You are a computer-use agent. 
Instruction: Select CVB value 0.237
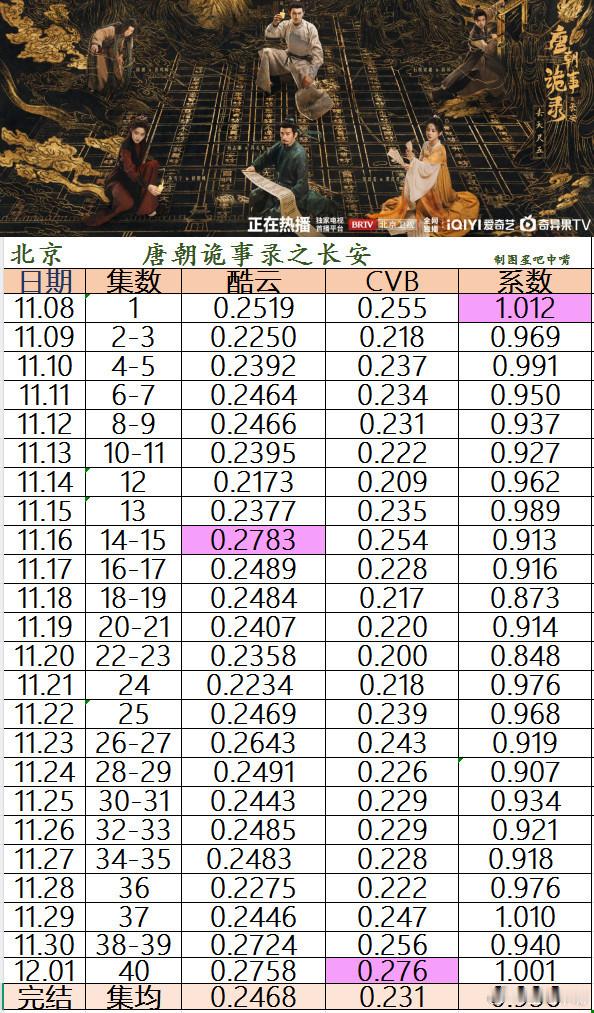click(392, 366)
